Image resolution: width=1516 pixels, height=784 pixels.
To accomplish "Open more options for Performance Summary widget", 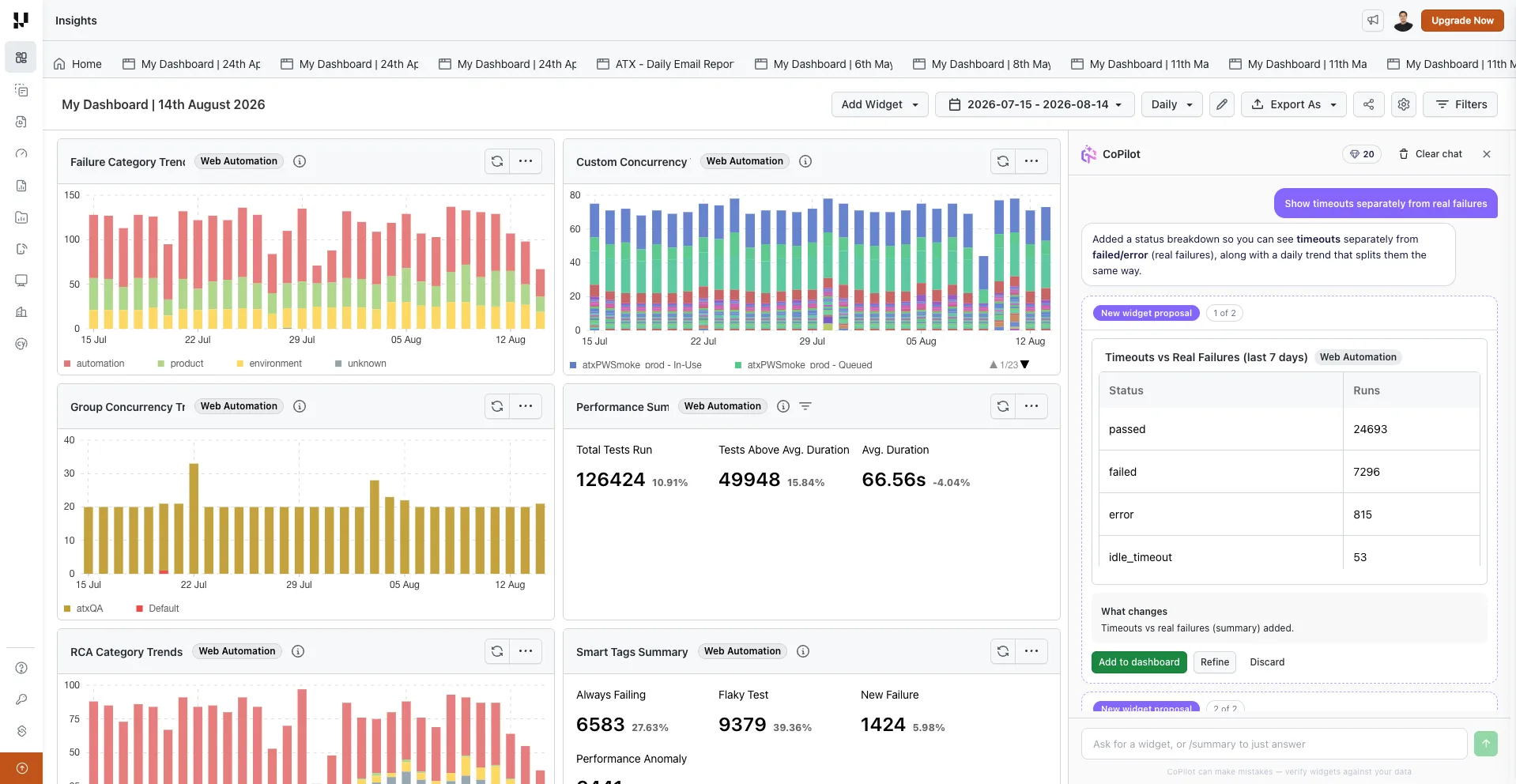I will (1031, 406).
